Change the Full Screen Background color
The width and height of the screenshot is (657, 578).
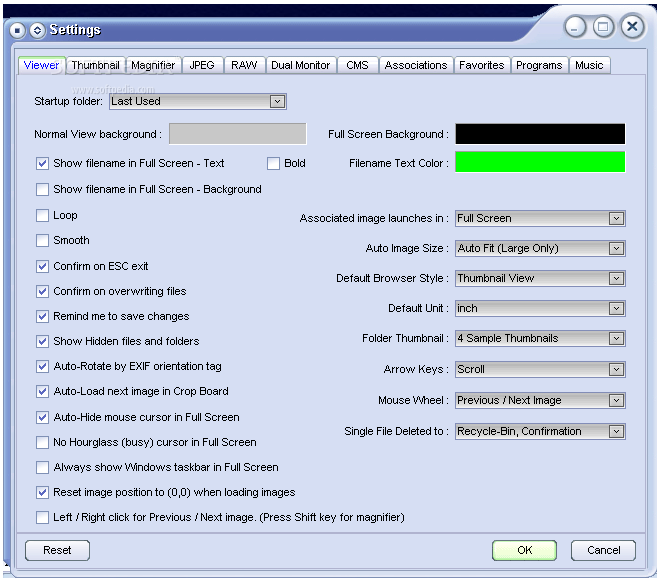coord(540,134)
